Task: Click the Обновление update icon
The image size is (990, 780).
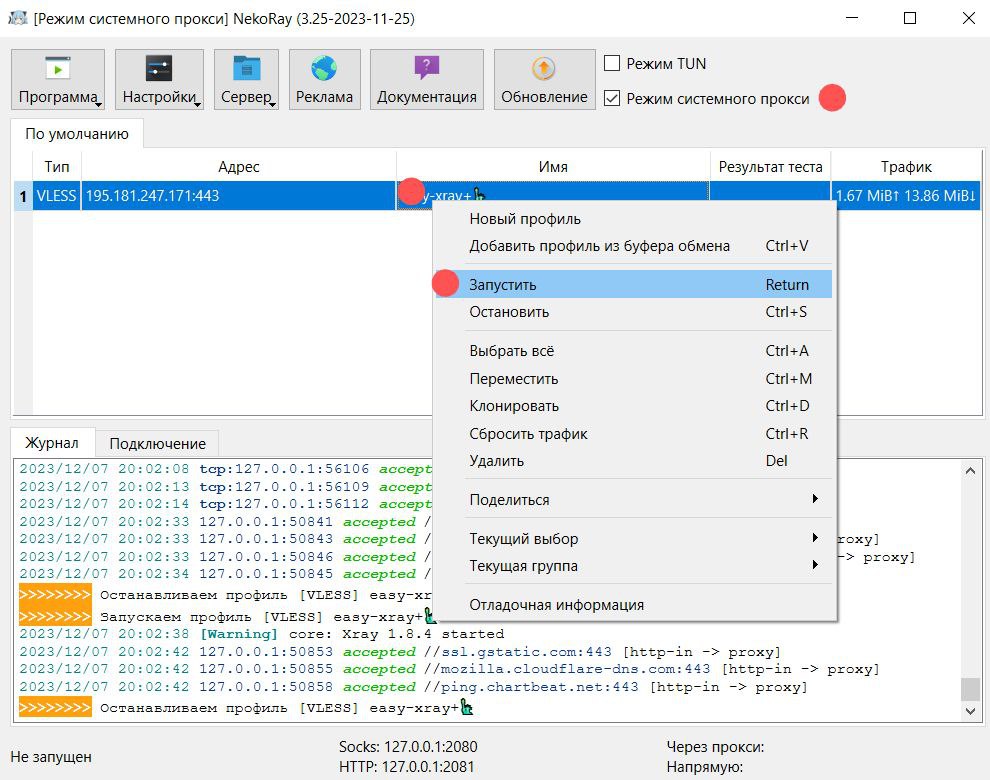Action: [x=544, y=69]
